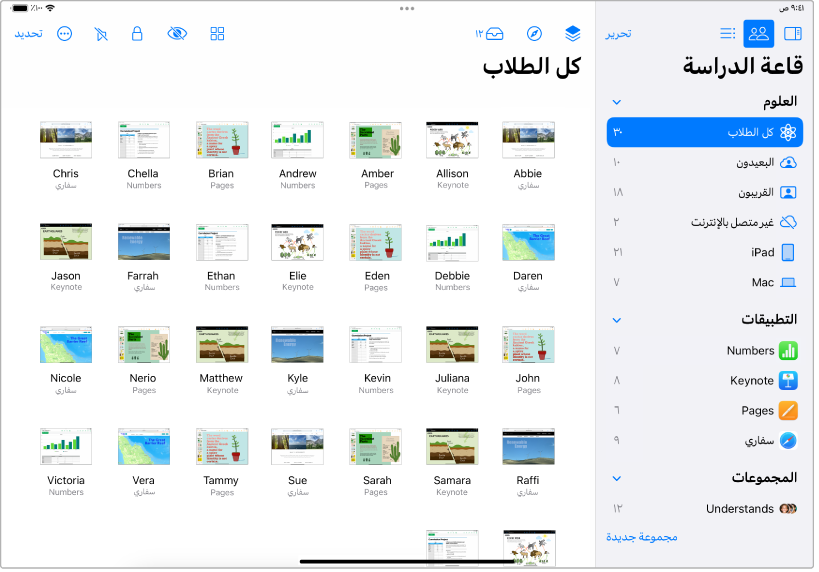Image resolution: width=819 pixels, height=572 pixels.
Task: Open Chella's Numbers screen thumbnail
Action: tap(144, 140)
